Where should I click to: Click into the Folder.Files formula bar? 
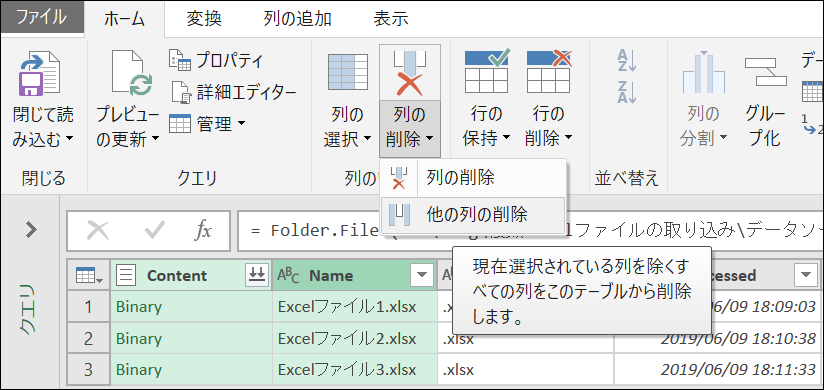coord(531,230)
